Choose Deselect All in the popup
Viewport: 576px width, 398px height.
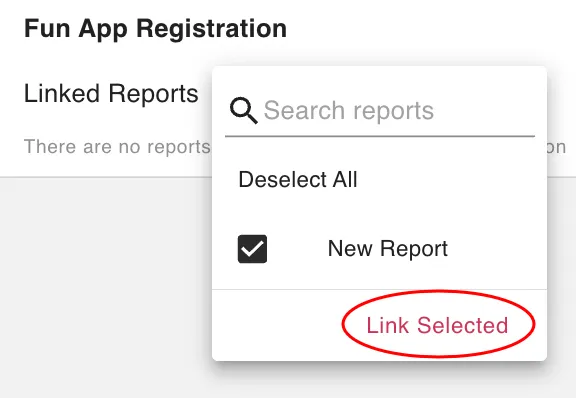(x=298, y=179)
